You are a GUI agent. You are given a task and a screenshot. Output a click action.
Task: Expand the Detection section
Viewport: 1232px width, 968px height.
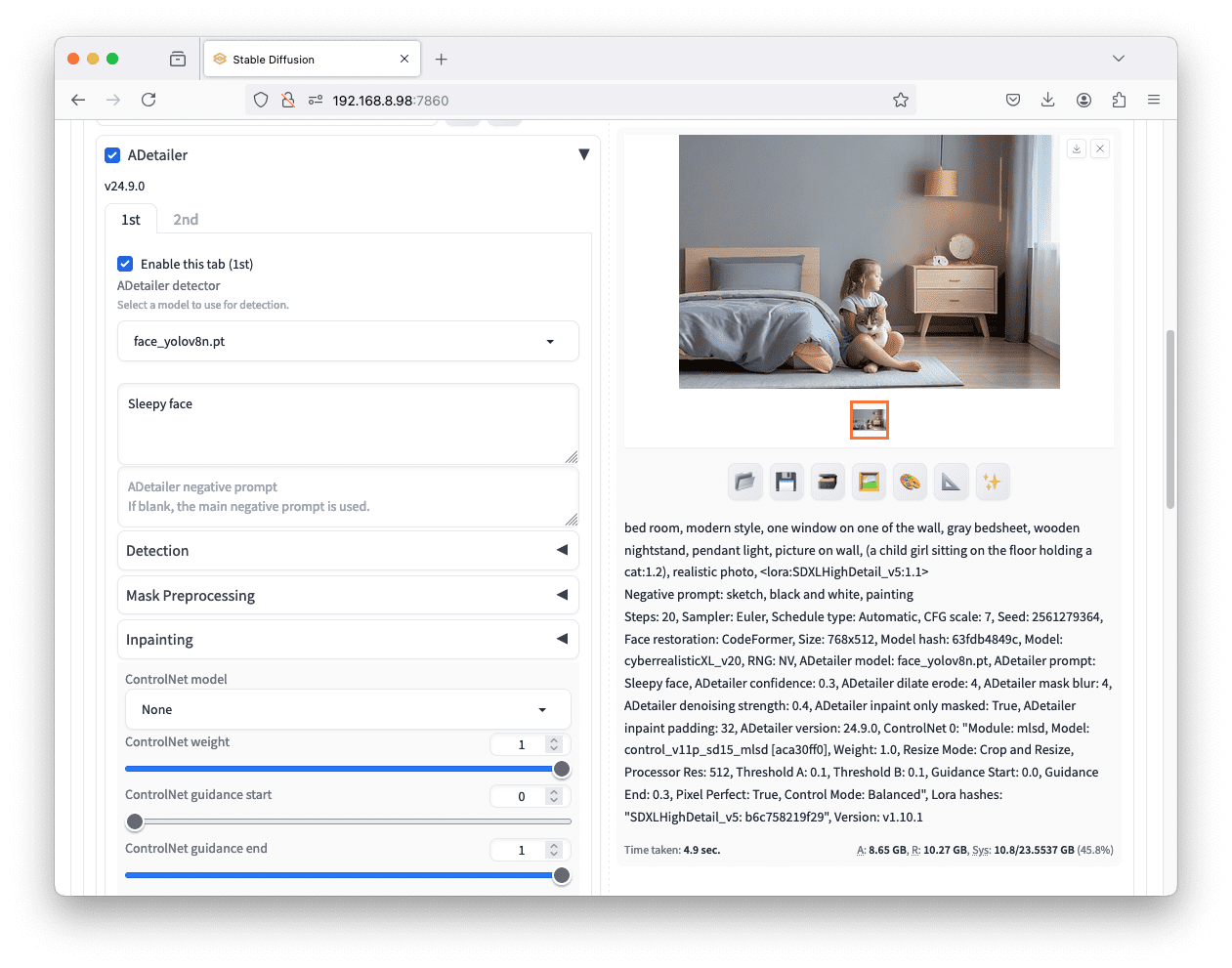[x=348, y=550]
